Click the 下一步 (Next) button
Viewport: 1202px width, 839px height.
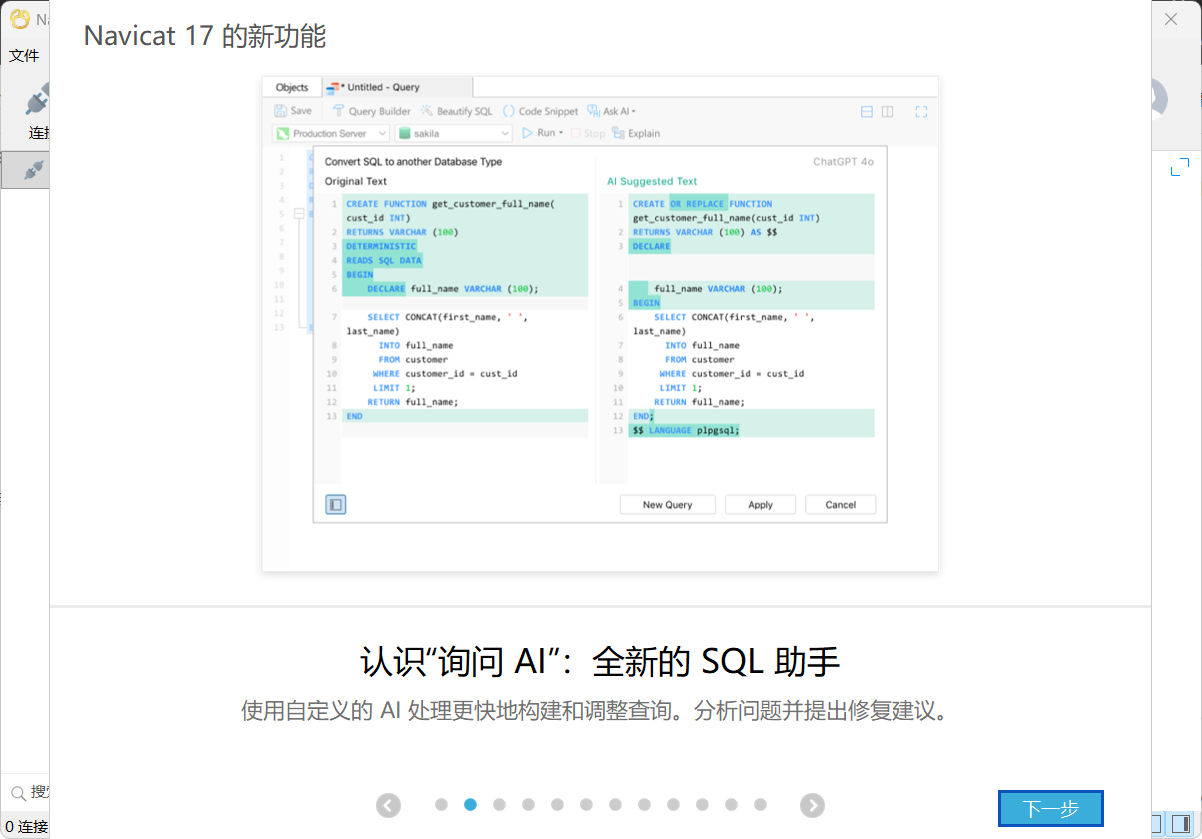(x=1050, y=808)
